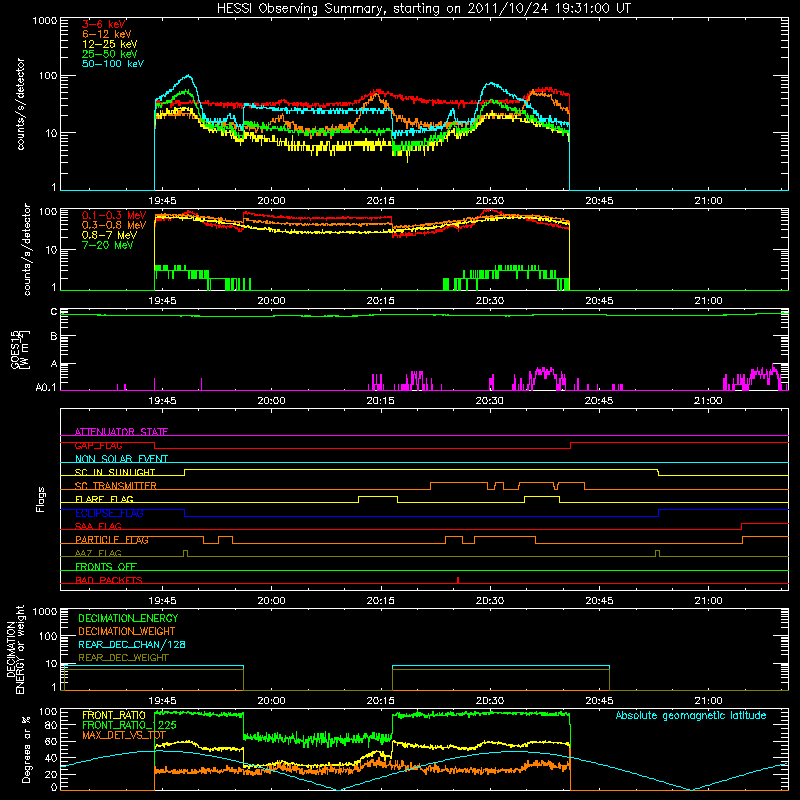Viewport: 800px width, 800px height.
Task: Select the 0.1-0.3 MeV legend label
Action: [114, 216]
